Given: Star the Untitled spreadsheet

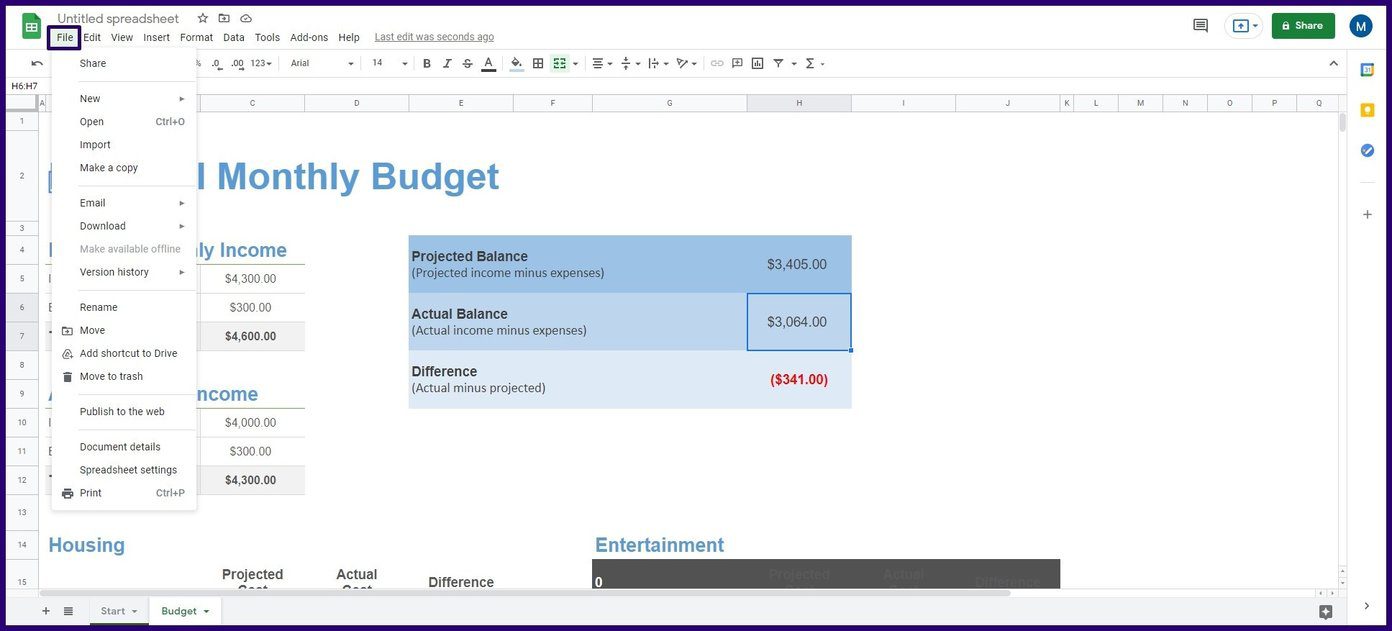Looking at the screenshot, I should (x=203, y=18).
